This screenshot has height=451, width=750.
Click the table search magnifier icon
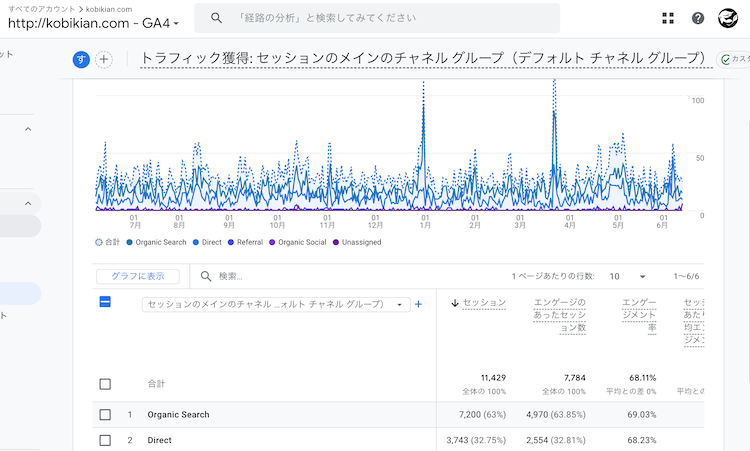(206, 276)
